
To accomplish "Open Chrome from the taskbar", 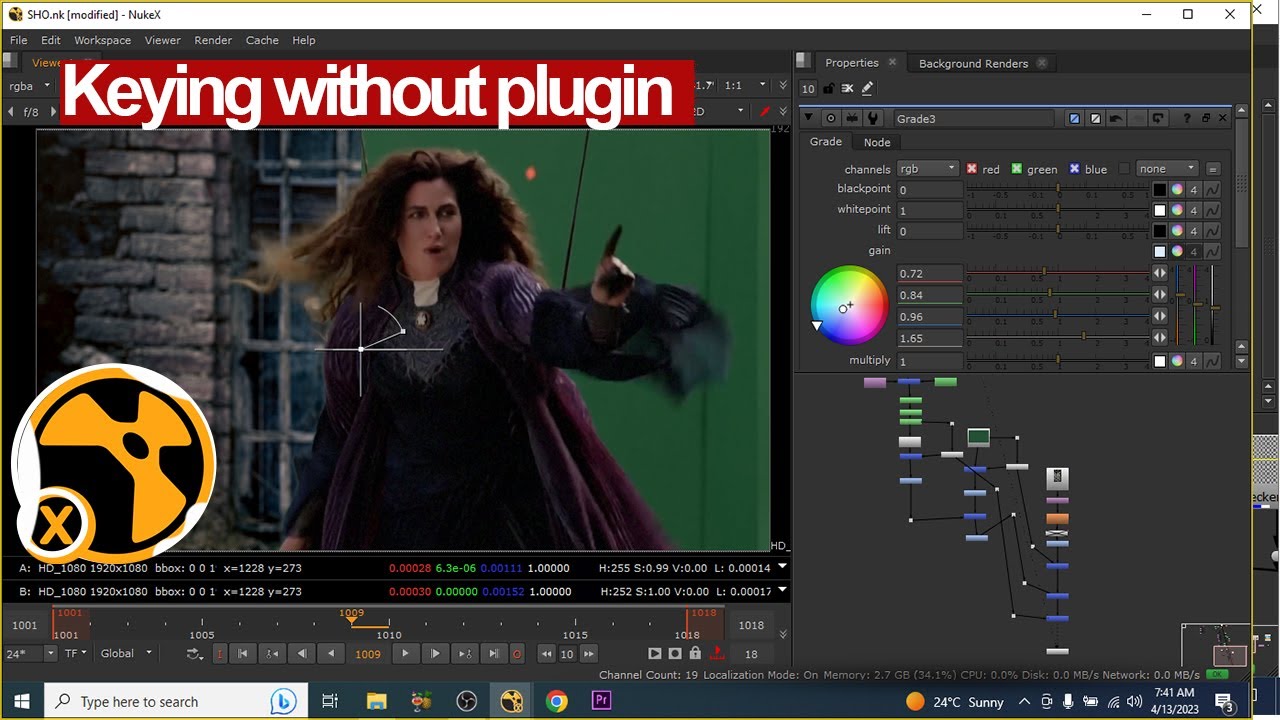I will pyautogui.click(x=557, y=701).
